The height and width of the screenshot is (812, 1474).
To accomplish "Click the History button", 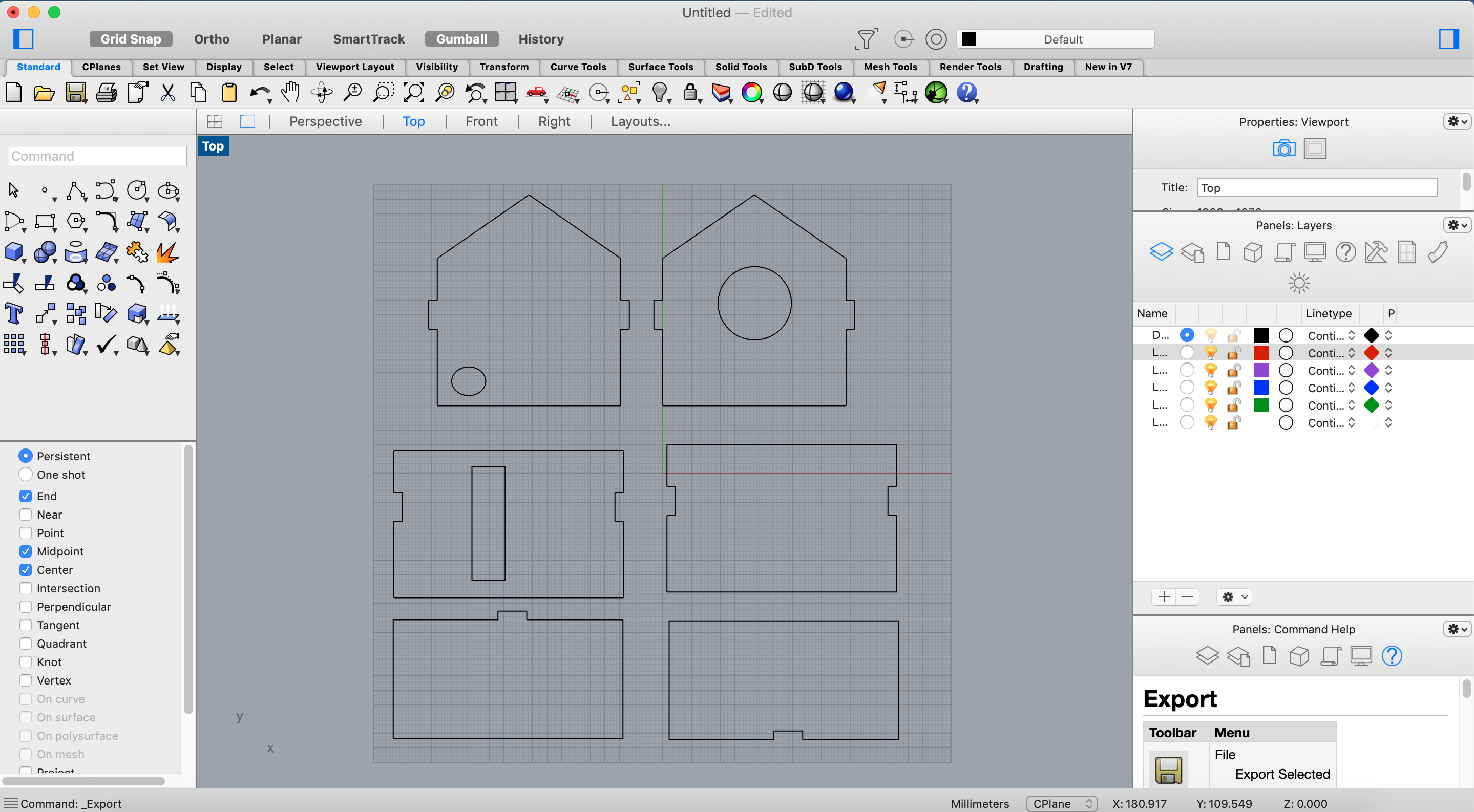I will (541, 39).
